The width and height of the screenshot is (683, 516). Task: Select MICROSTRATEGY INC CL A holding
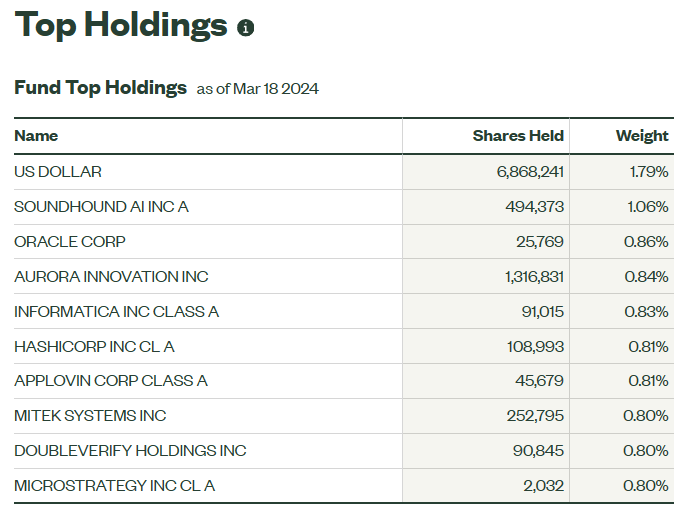[x=114, y=486]
